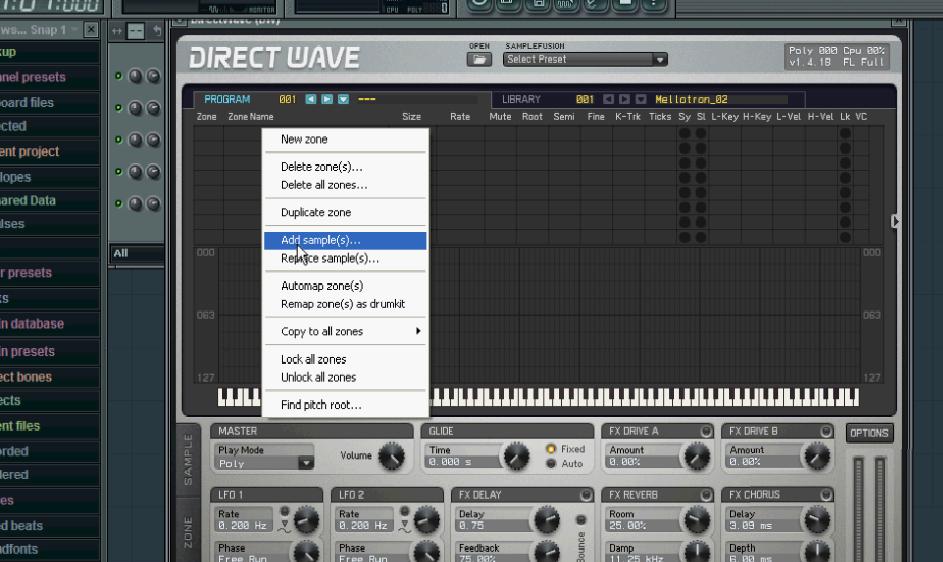Enable FX Reverb effect

point(705,495)
